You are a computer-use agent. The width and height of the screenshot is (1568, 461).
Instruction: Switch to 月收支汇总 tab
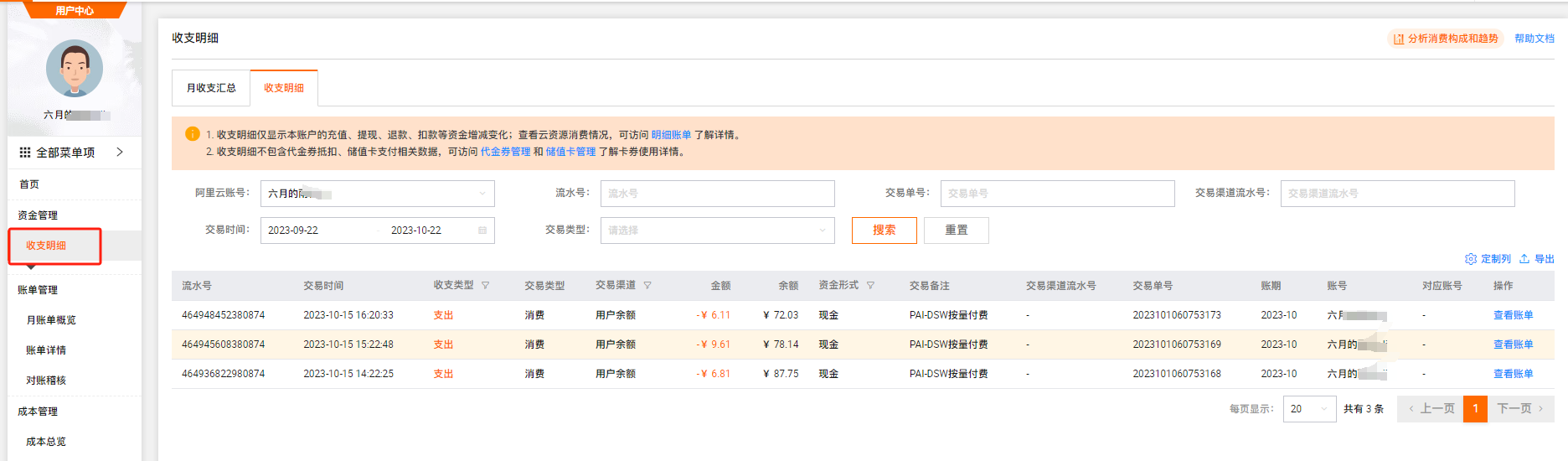pyautogui.click(x=211, y=88)
